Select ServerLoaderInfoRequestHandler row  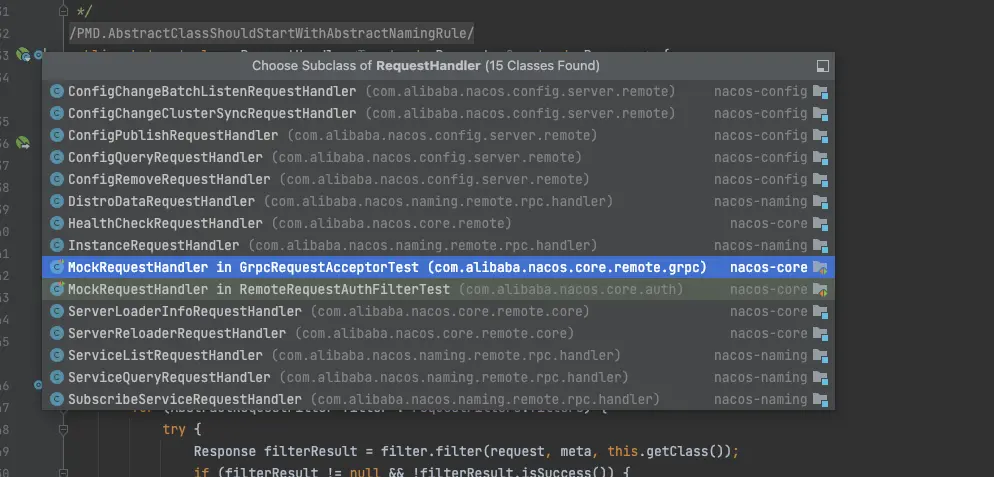(438, 311)
